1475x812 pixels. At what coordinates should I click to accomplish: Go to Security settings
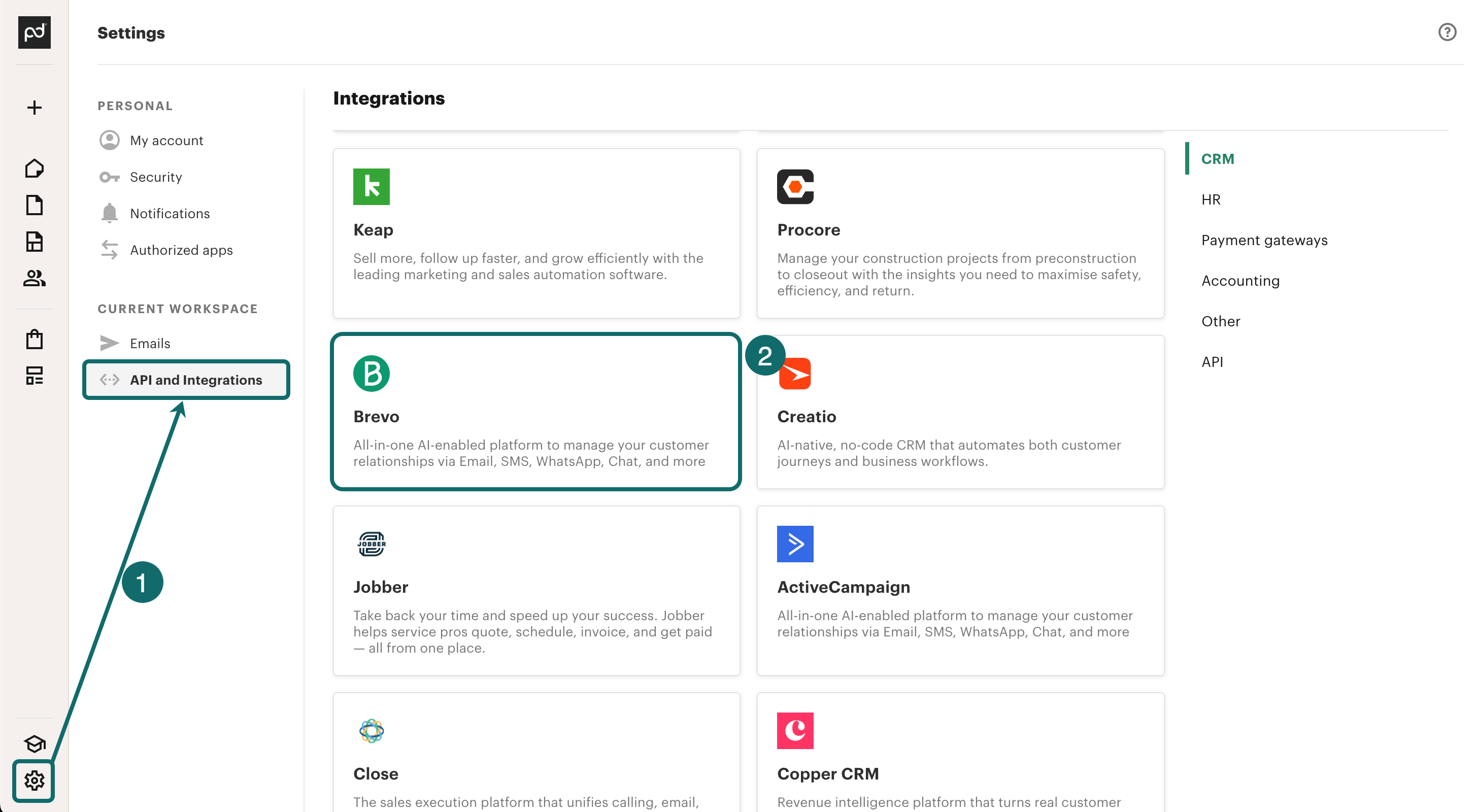tap(156, 177)
